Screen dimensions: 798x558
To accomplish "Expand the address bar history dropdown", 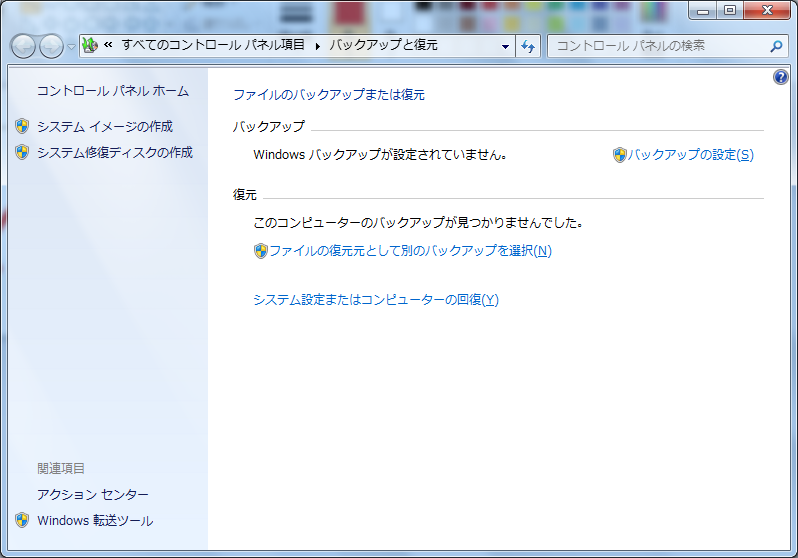I will (x=505, y=46).
